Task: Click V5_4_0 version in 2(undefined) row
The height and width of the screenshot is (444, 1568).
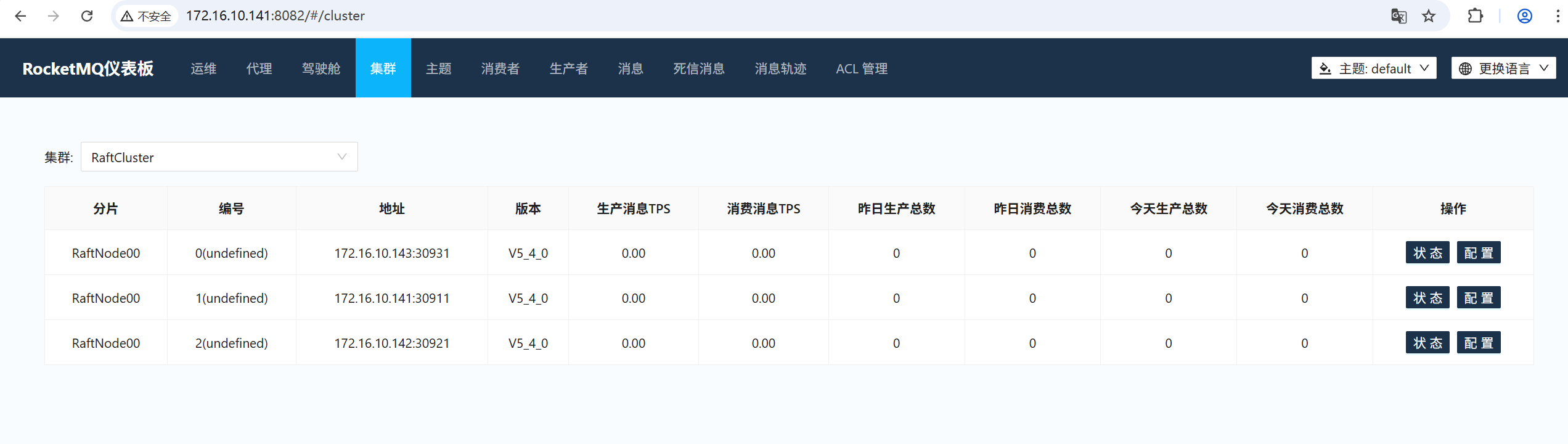Action: click(x=528, y=343)
